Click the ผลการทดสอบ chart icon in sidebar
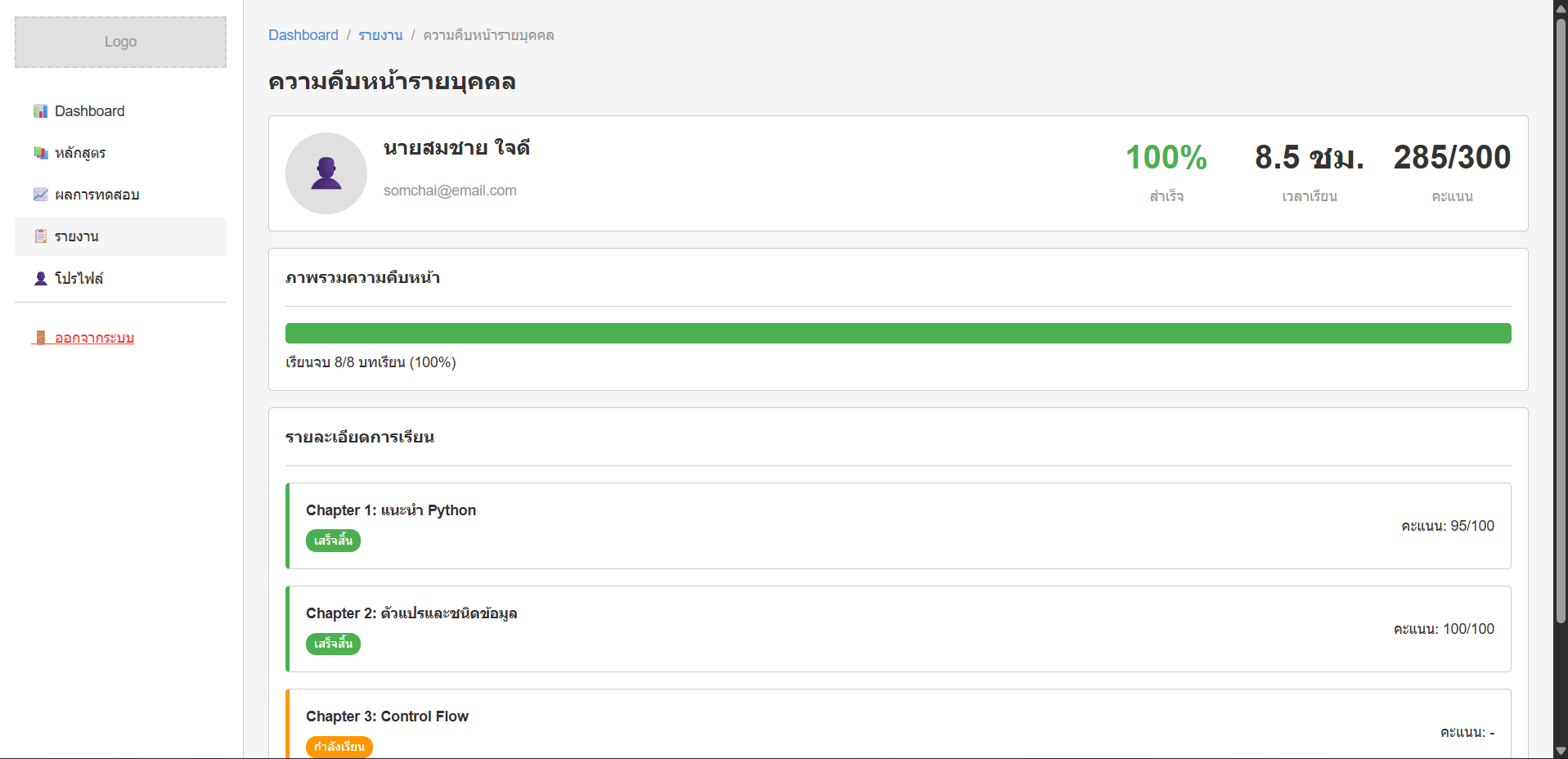This screenshot has width=1568, height=759. pos(40,195)
